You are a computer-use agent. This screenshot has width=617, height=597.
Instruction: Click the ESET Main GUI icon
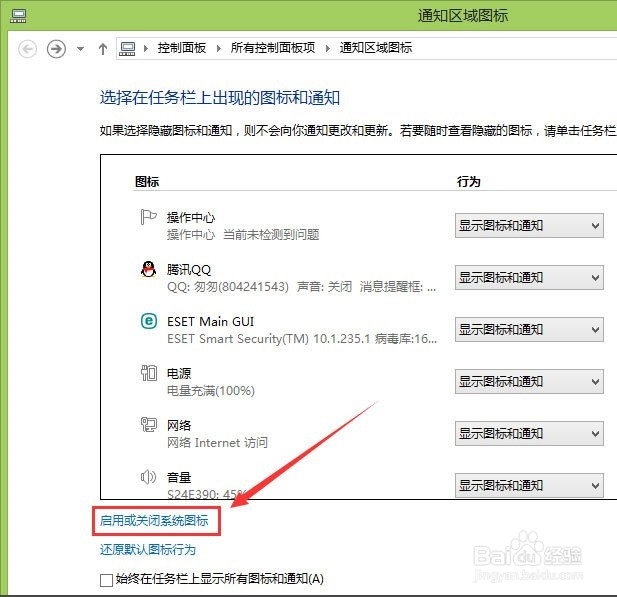[x=149, y=321]
